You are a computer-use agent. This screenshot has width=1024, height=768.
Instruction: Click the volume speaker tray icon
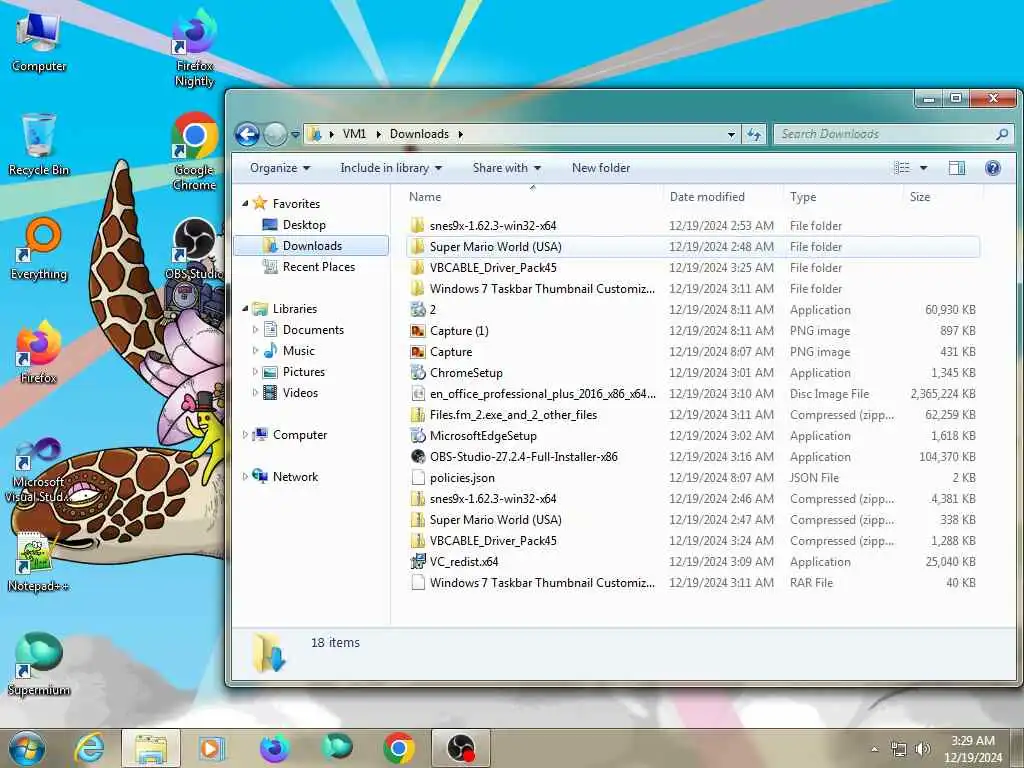[922, 749]
